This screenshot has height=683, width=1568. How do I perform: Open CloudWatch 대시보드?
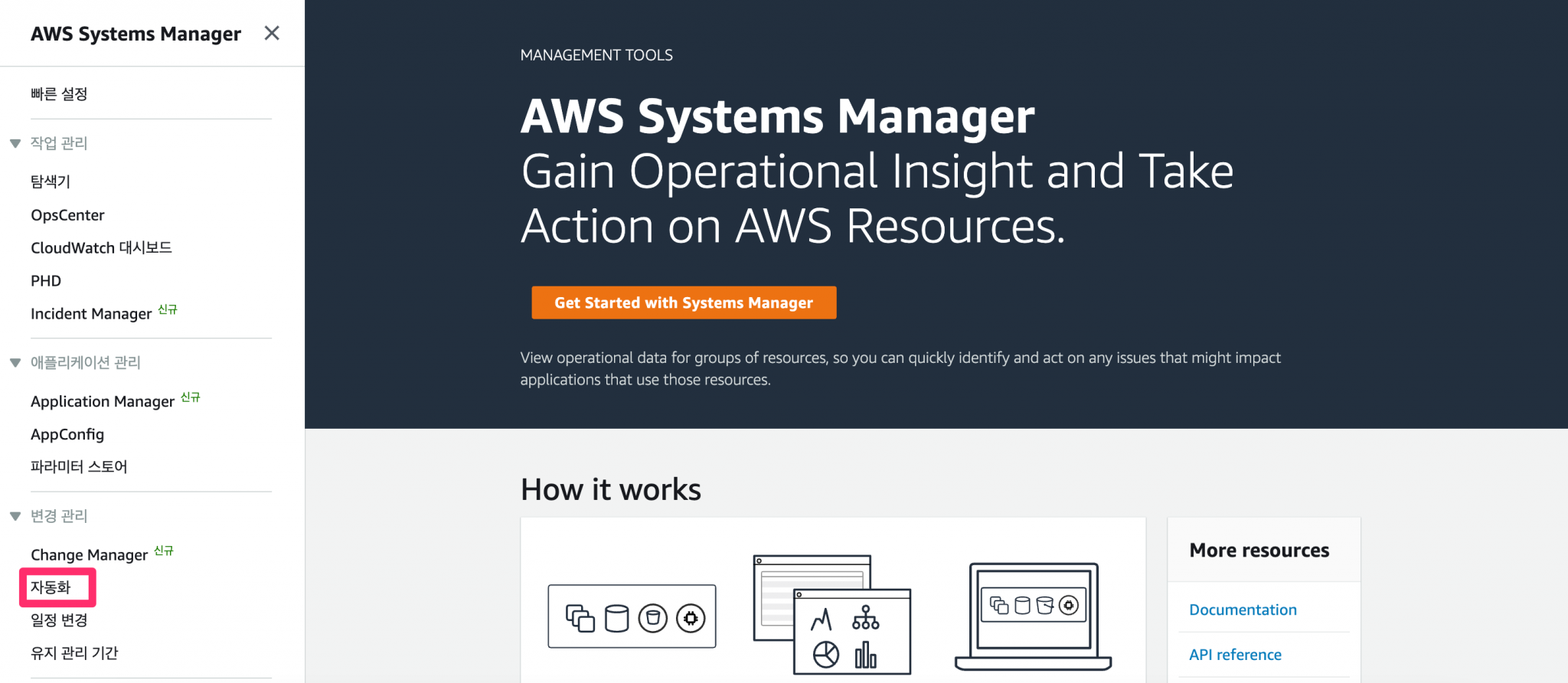coord(101,248)
